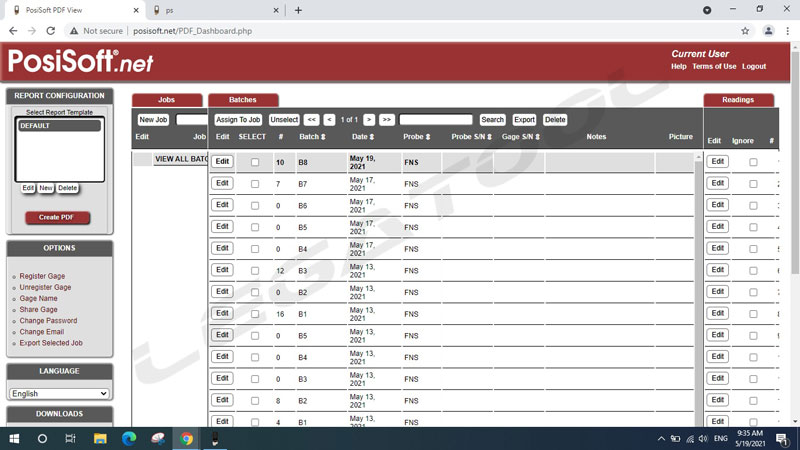
Task: Tick the select checkbox for batch B7
Action: coord(255,184)
